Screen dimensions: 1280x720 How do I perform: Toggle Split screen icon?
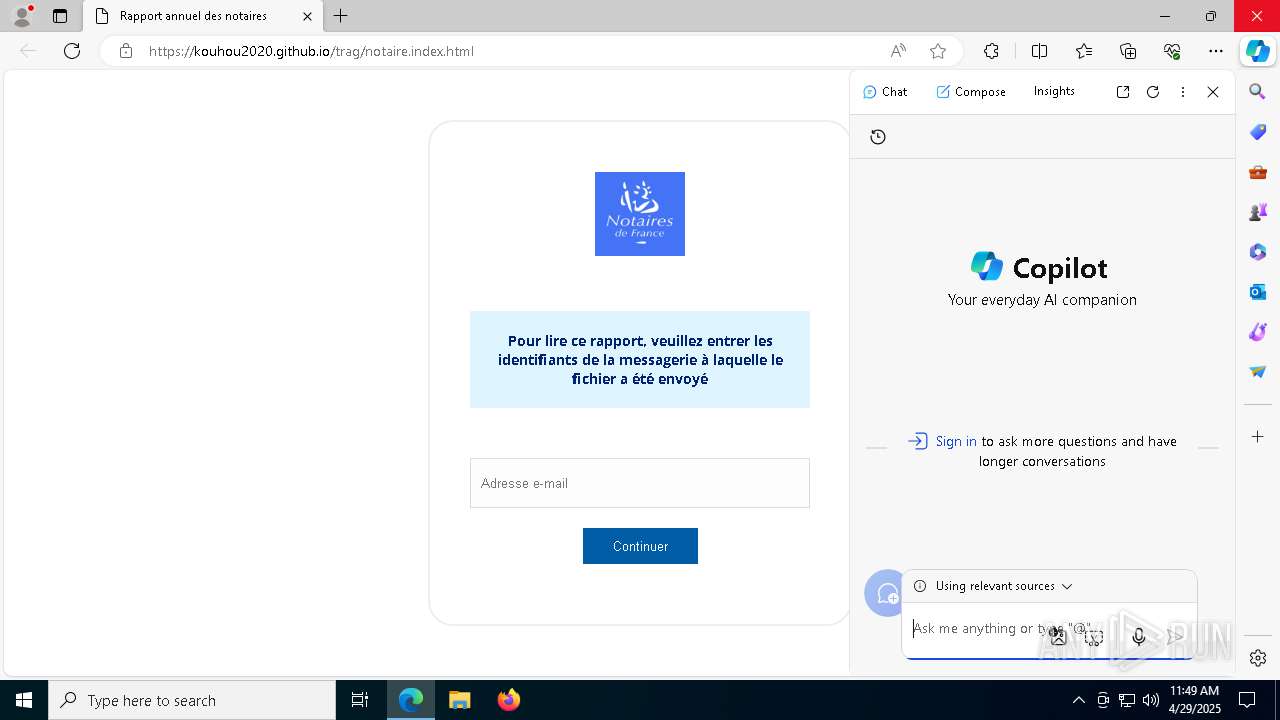click(1039, 51)
